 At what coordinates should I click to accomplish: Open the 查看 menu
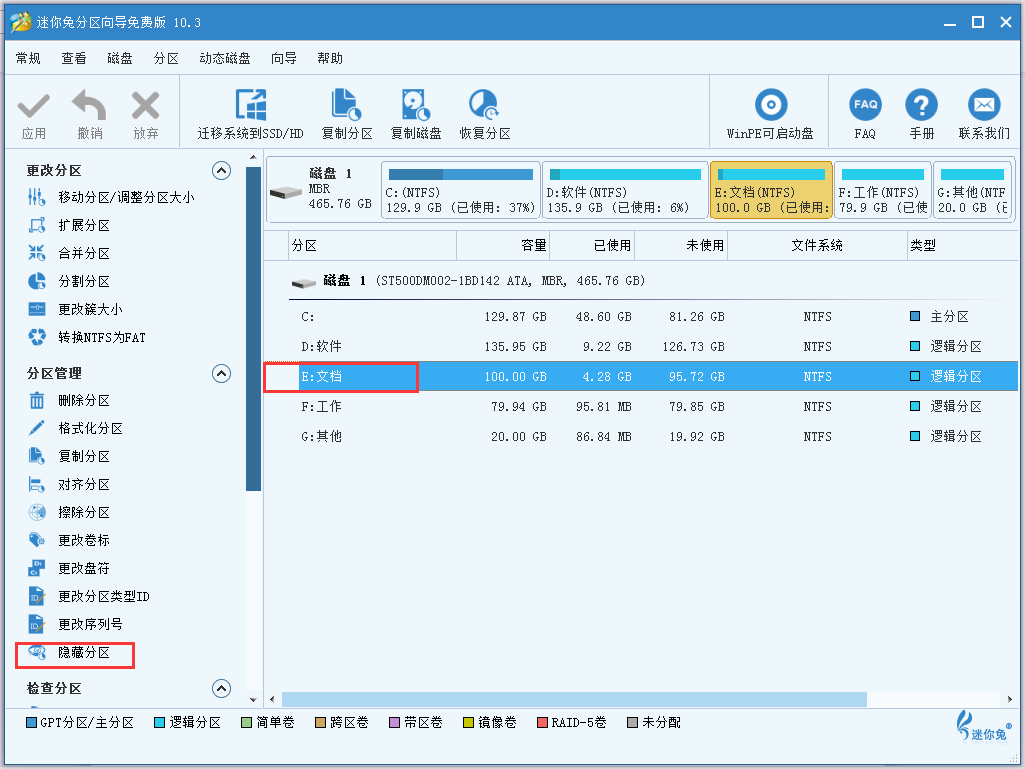pos(74,58)
